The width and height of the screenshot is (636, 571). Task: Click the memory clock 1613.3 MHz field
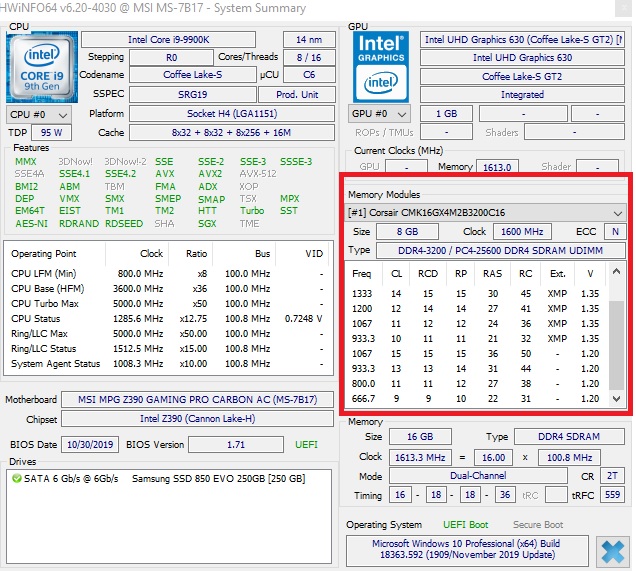click(x=420, y=458)
